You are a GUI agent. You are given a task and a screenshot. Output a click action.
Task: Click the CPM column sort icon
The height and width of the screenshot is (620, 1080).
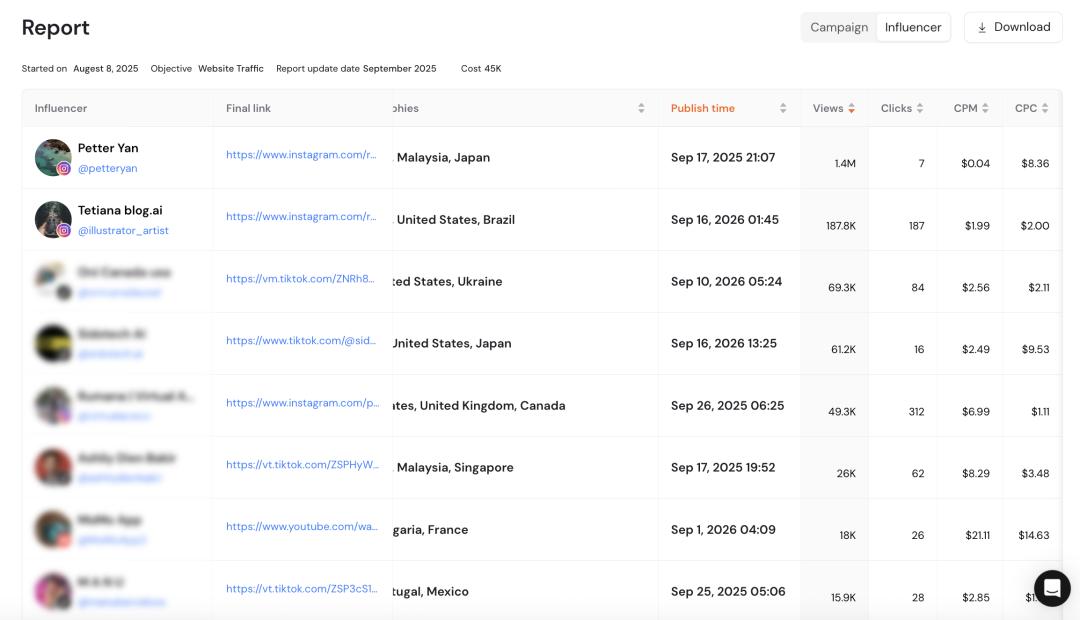point(985,108)
